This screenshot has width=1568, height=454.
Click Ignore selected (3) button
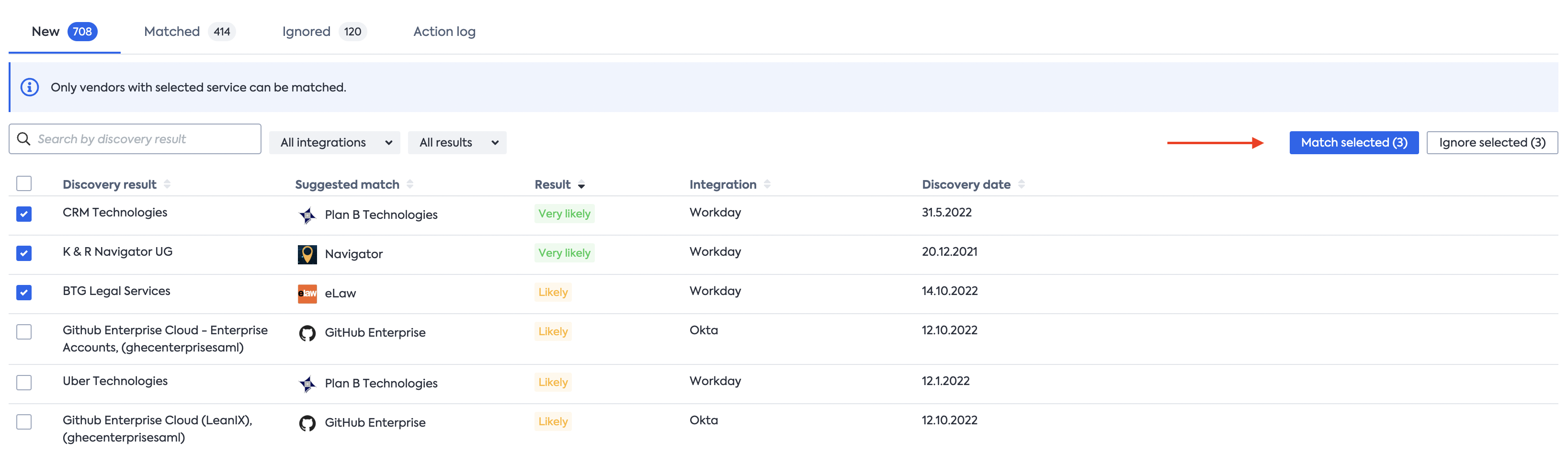pyautogui.click(x=1492, y=142)
